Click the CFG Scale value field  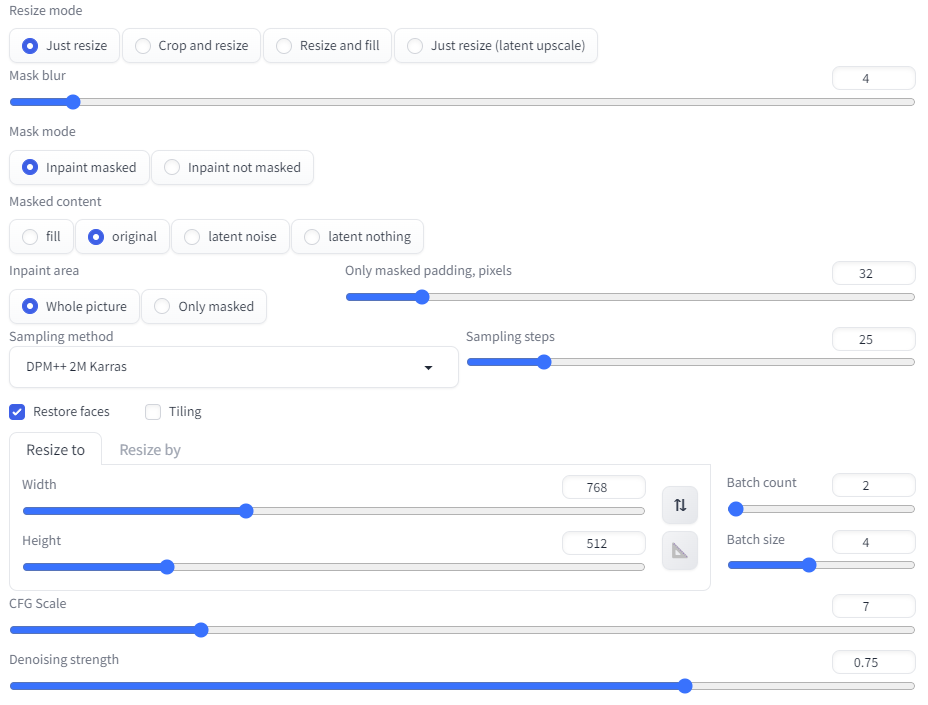874,606
